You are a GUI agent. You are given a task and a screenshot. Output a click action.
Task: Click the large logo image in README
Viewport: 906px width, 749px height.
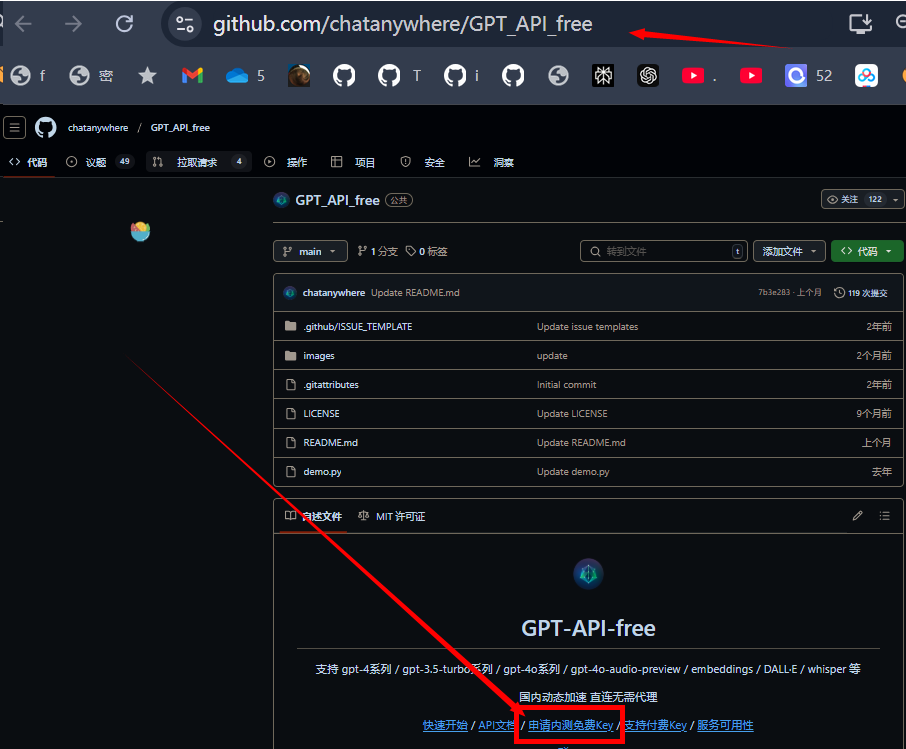click(x=588, y=574)
